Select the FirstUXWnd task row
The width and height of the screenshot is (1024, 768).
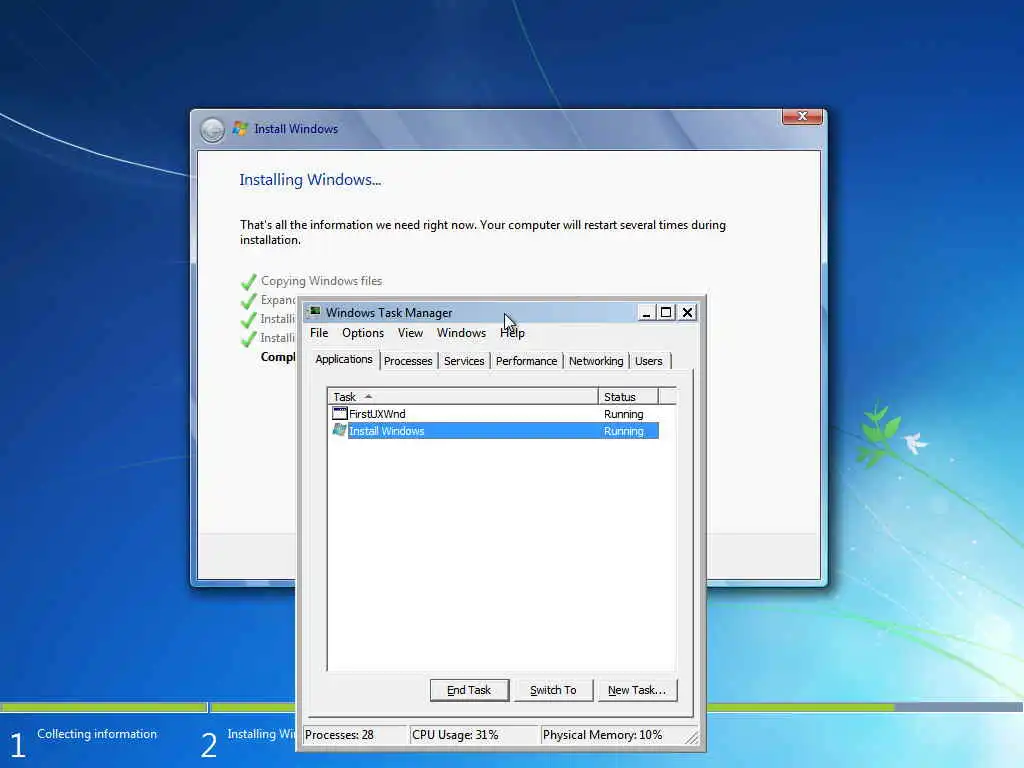click(x=494, y=413)
